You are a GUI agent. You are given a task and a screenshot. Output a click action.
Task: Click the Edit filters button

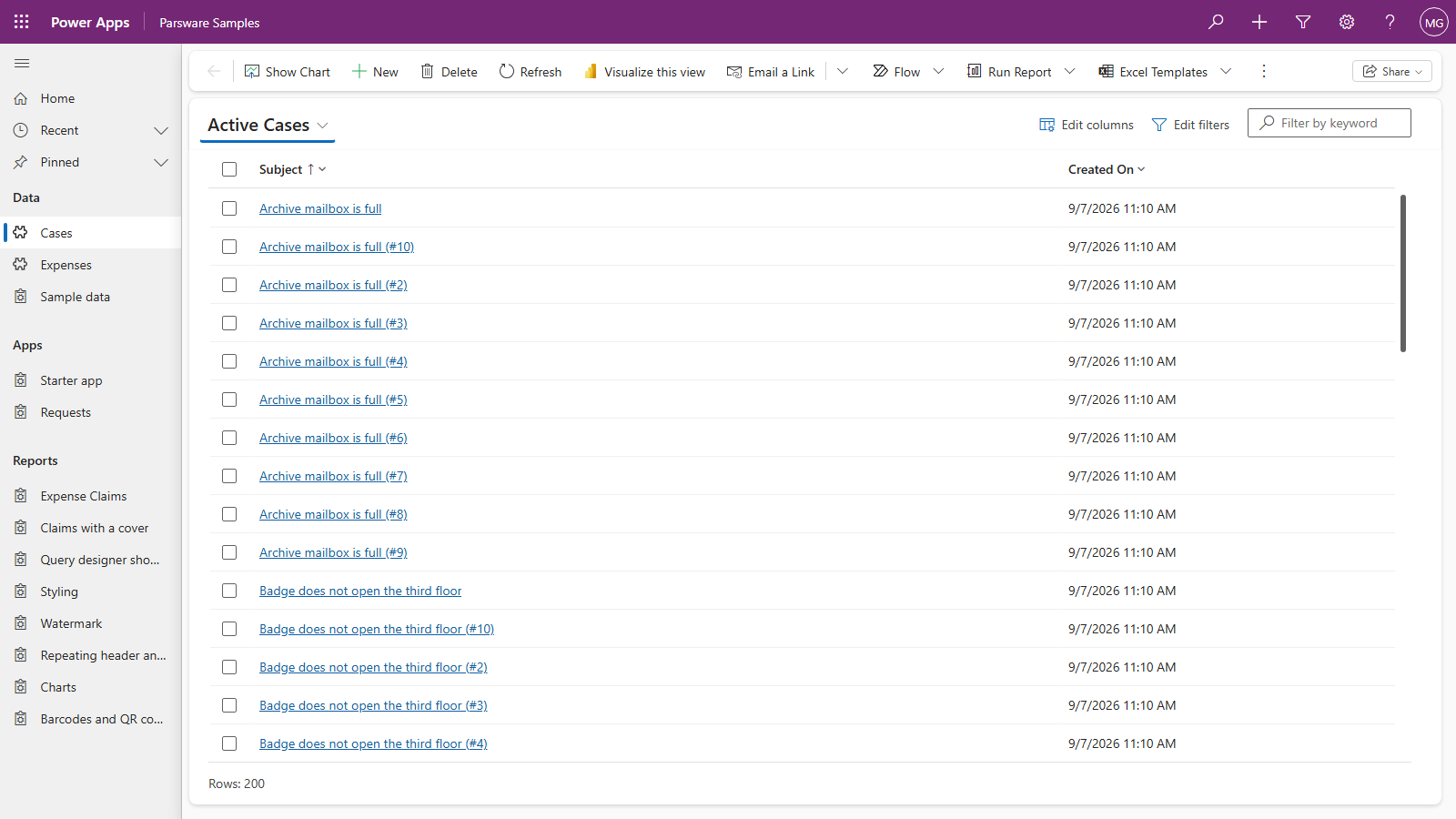point(1190,125)
